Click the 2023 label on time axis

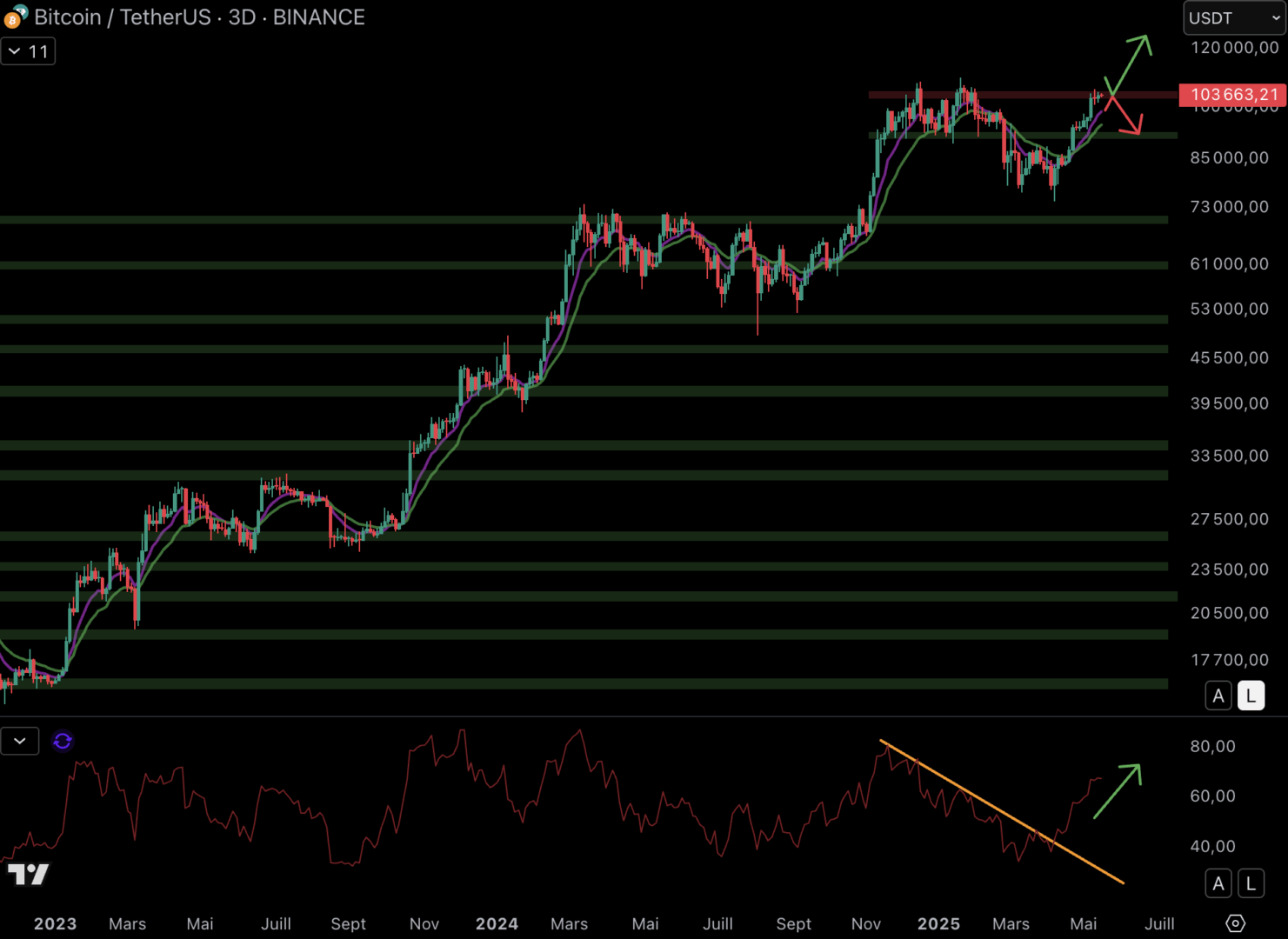(x=55, y=923)
